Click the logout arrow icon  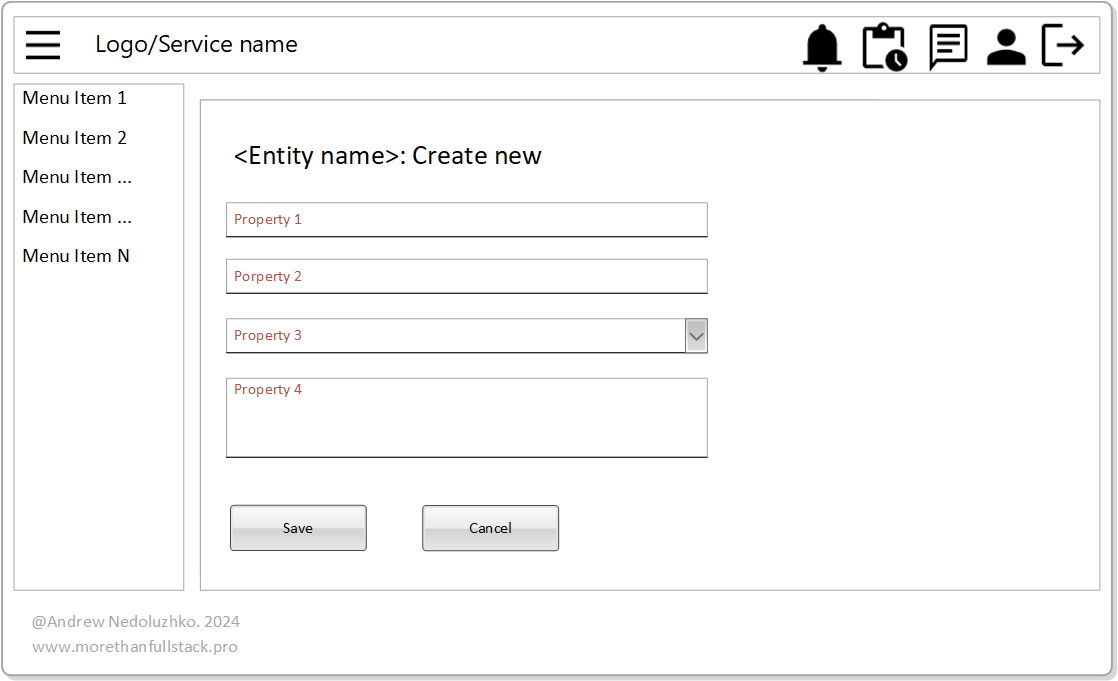tap(1063, 46)
